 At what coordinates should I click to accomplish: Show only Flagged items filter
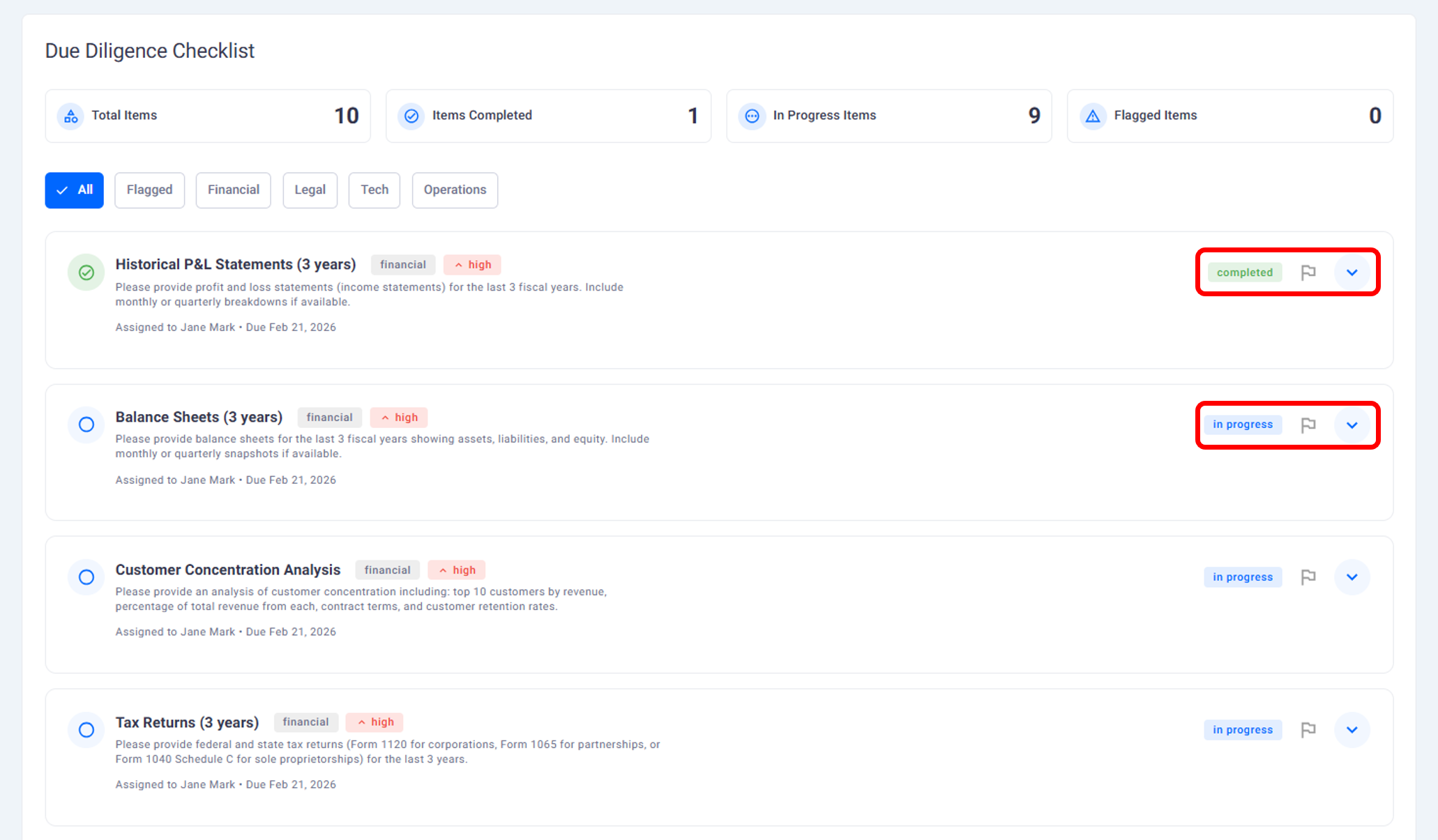pos(149,190)
